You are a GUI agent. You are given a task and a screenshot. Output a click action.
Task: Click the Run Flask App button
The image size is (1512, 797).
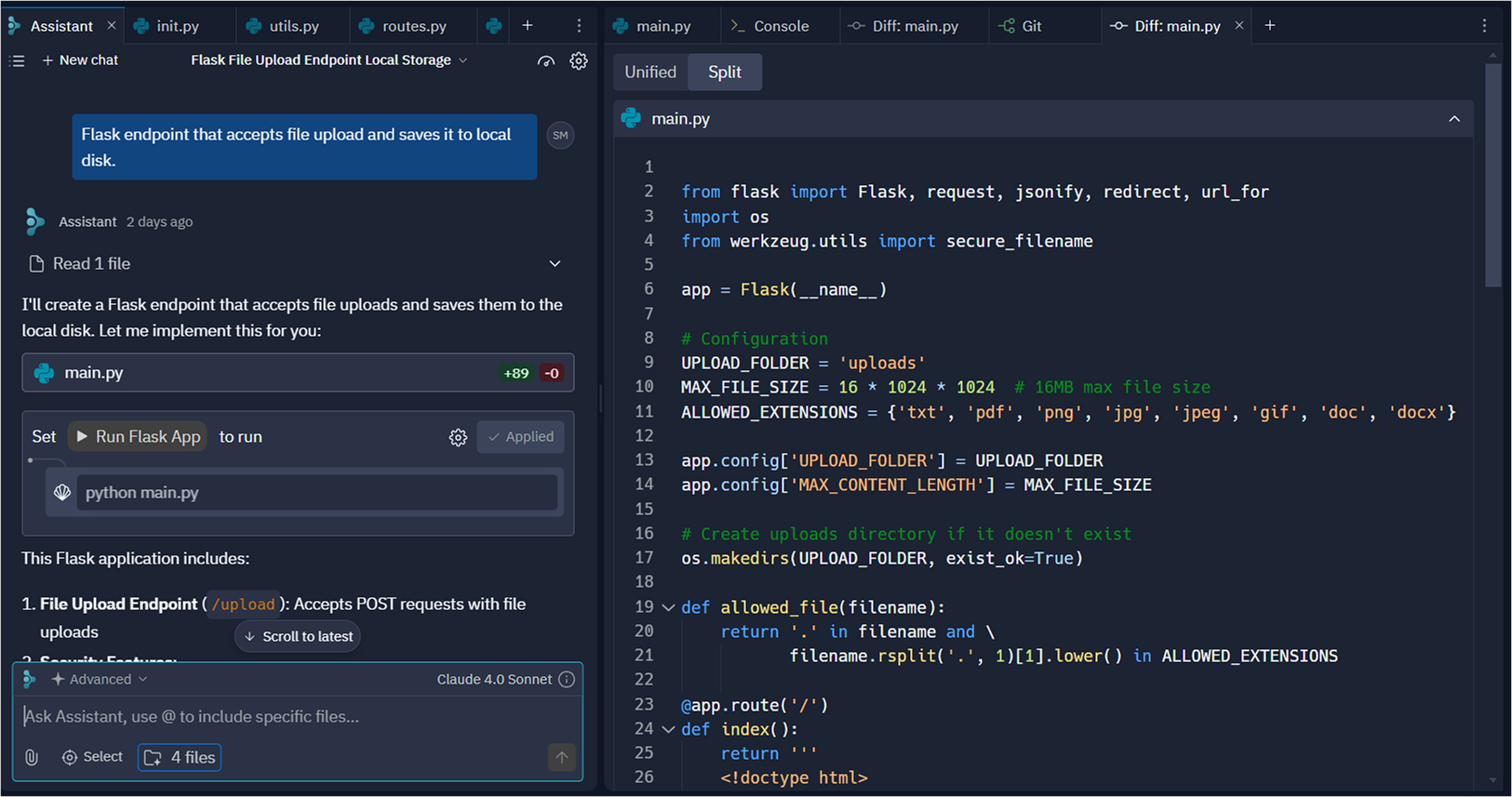click(138, 437)
